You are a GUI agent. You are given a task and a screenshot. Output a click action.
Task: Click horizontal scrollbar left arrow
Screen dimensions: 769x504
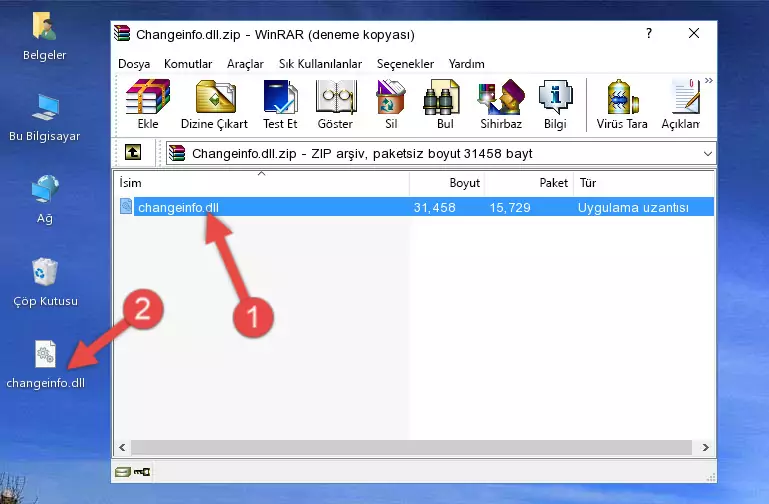click(123, 447)
